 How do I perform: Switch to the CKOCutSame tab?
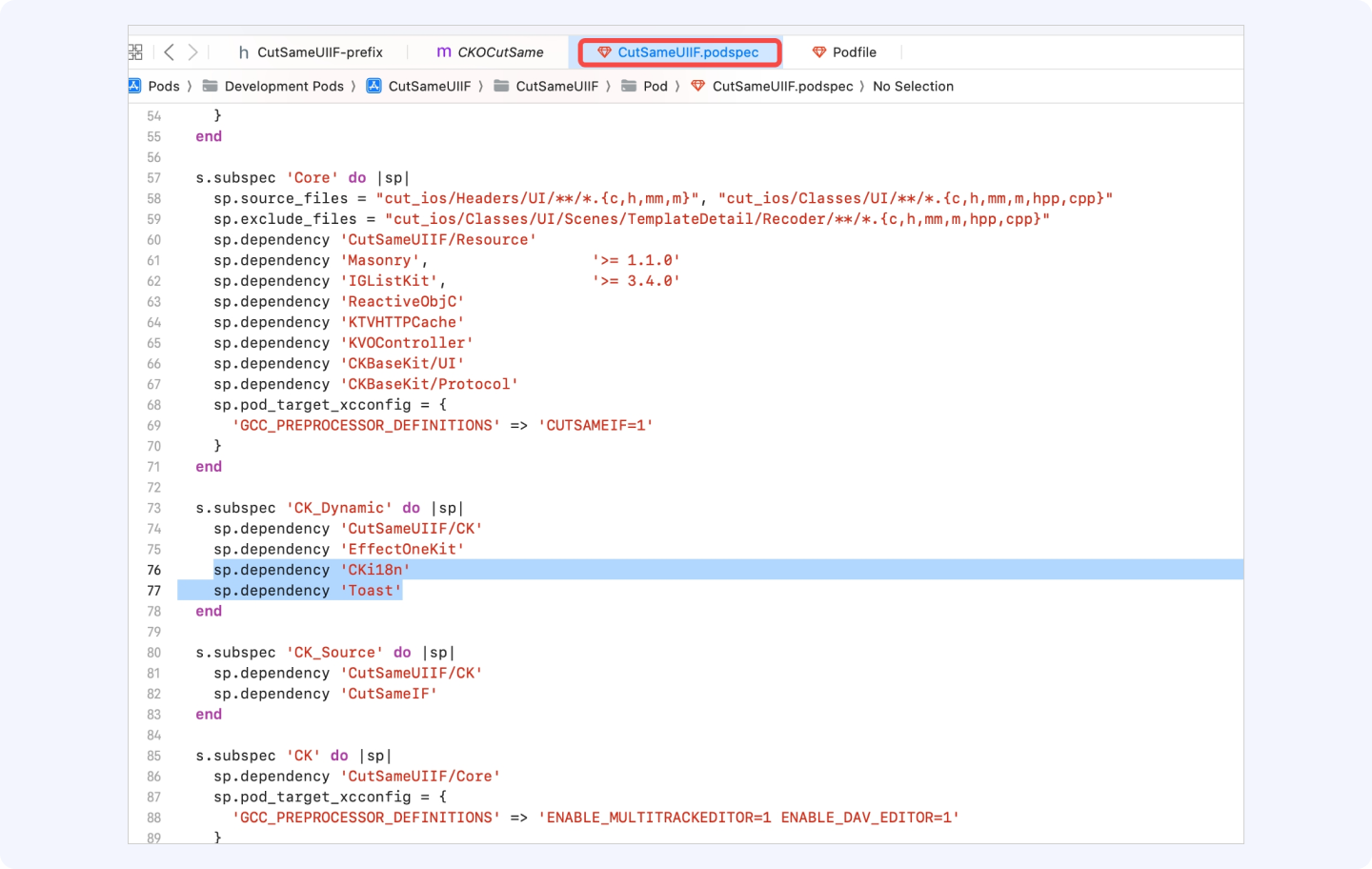pyautogui.click(x=490, y=52)
